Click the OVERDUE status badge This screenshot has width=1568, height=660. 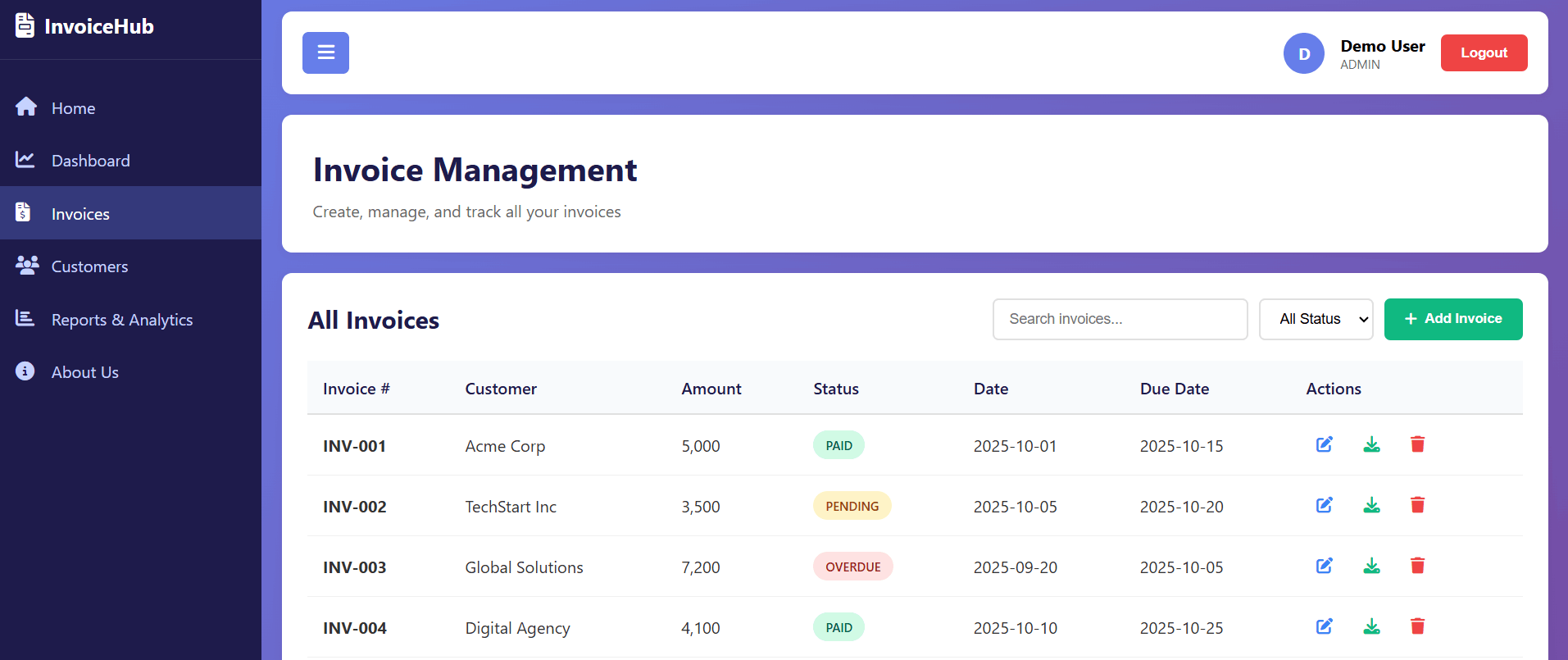pyautogui.click(x=852, y=567)
